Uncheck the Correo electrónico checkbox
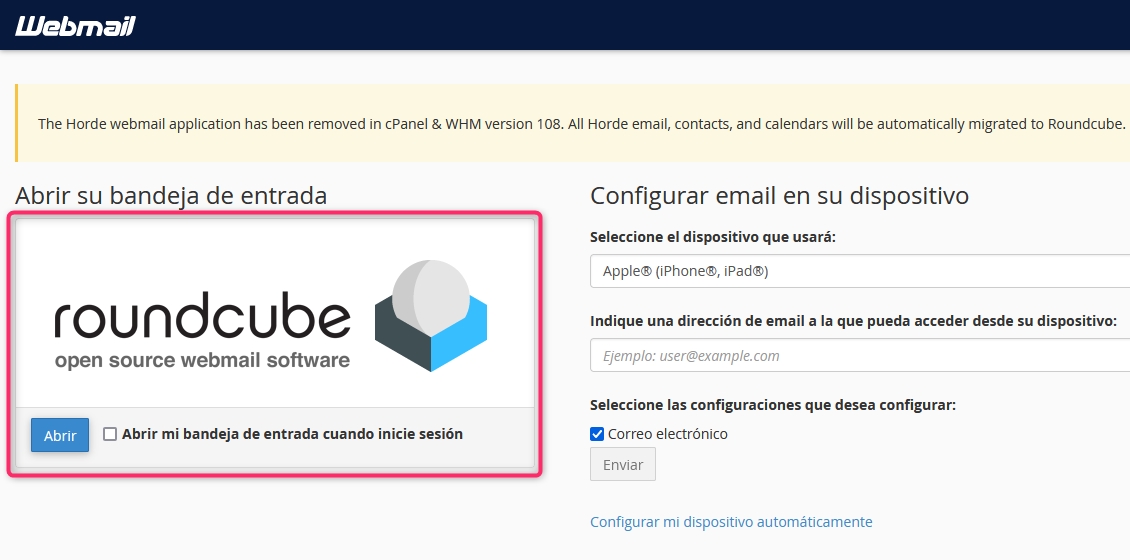The height and width of the screenshot is (560, 1130). pos(597,434)
